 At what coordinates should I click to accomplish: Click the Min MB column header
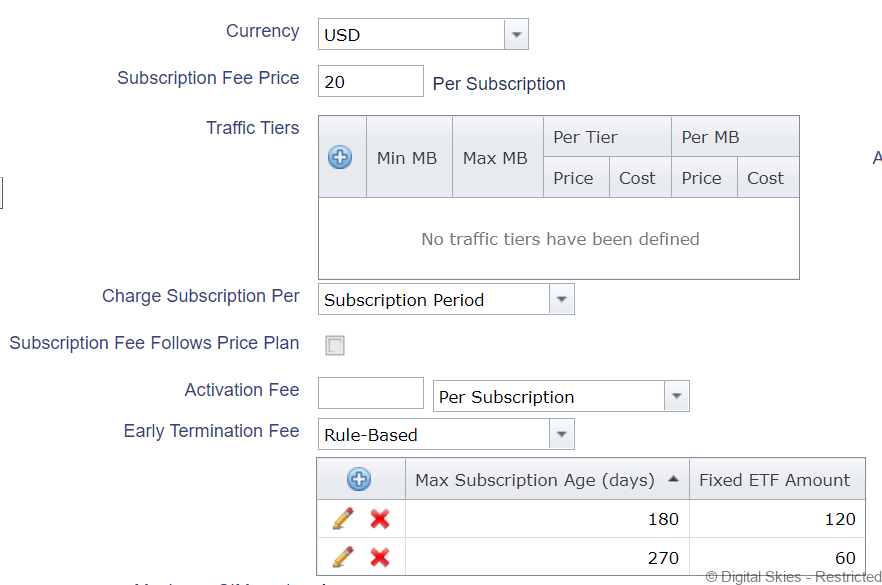407,158
